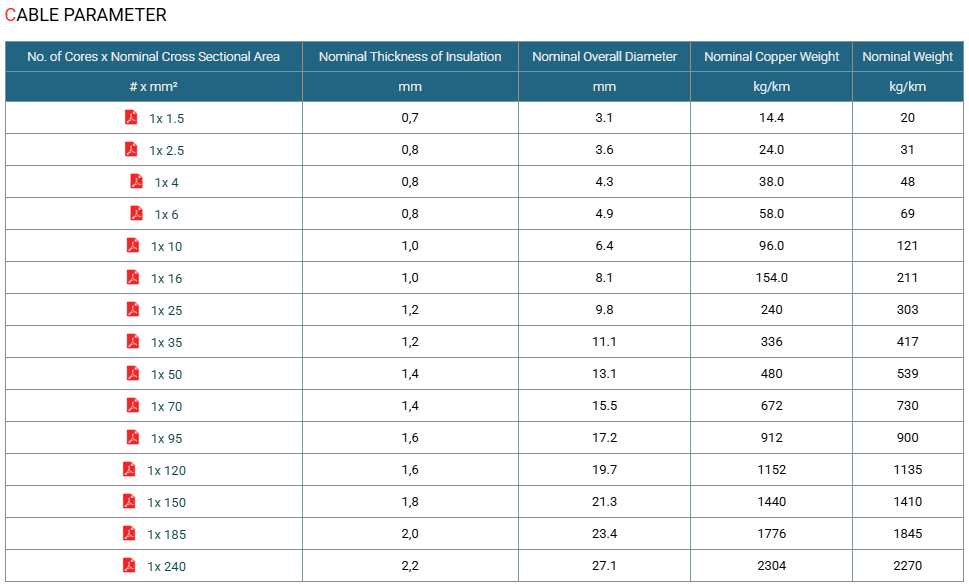Select the PDF icon beside 1x 70

coord(133,406)
